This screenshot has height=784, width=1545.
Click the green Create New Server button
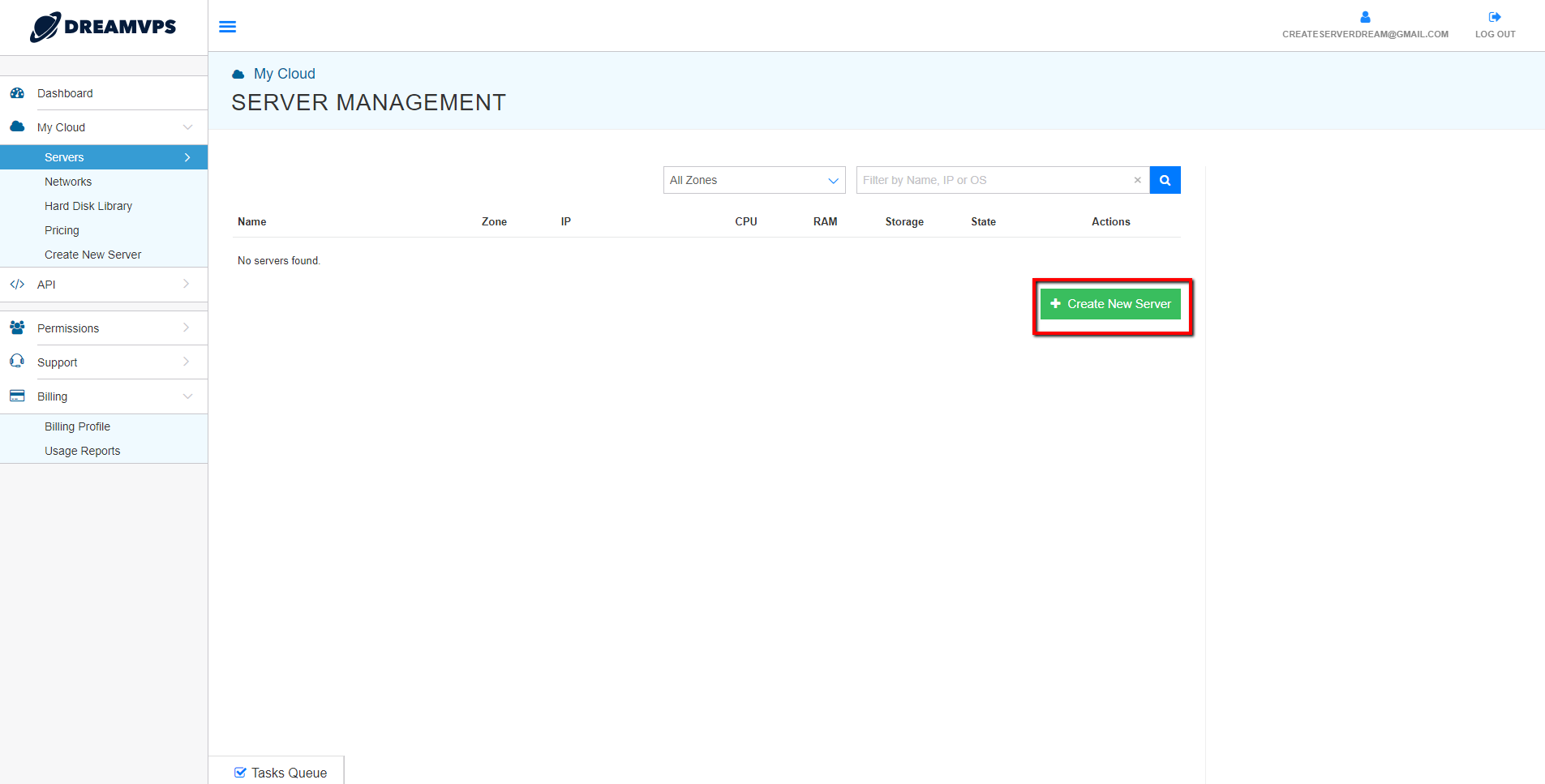[x=1110, y=304]
